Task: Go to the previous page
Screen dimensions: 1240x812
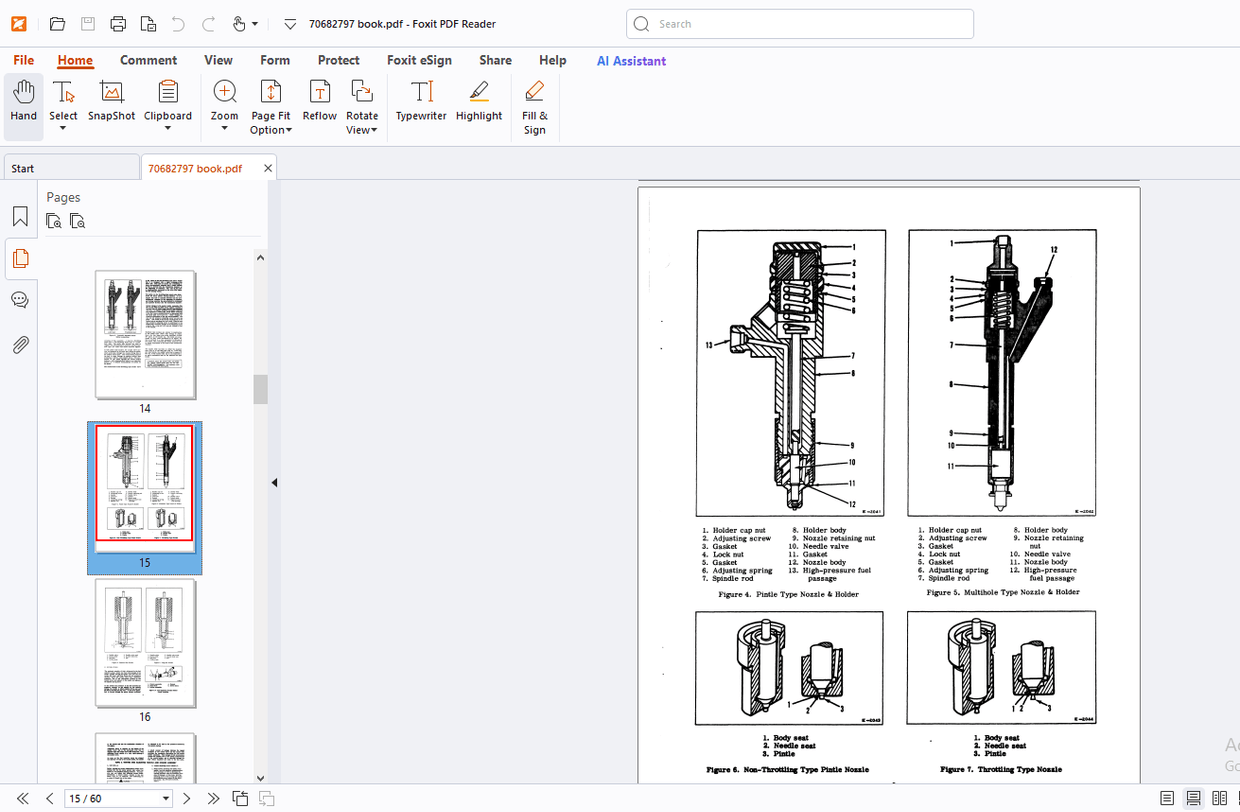Action: coord(49,798)
